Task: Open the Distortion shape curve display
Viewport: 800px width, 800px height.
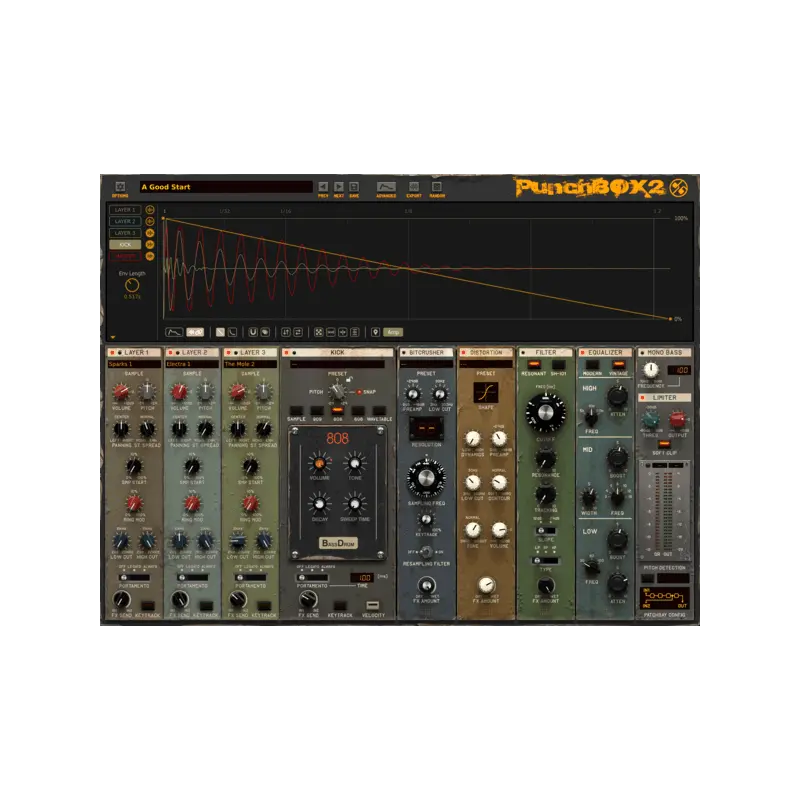Action: [x=486, y=392]
